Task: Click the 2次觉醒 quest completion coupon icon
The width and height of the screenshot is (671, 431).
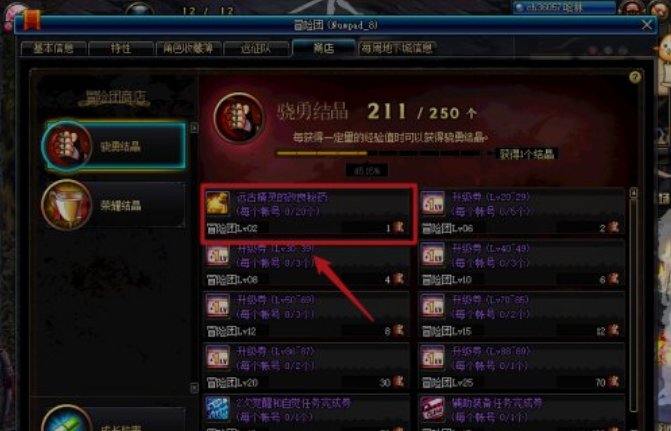Action: point(218,409)
